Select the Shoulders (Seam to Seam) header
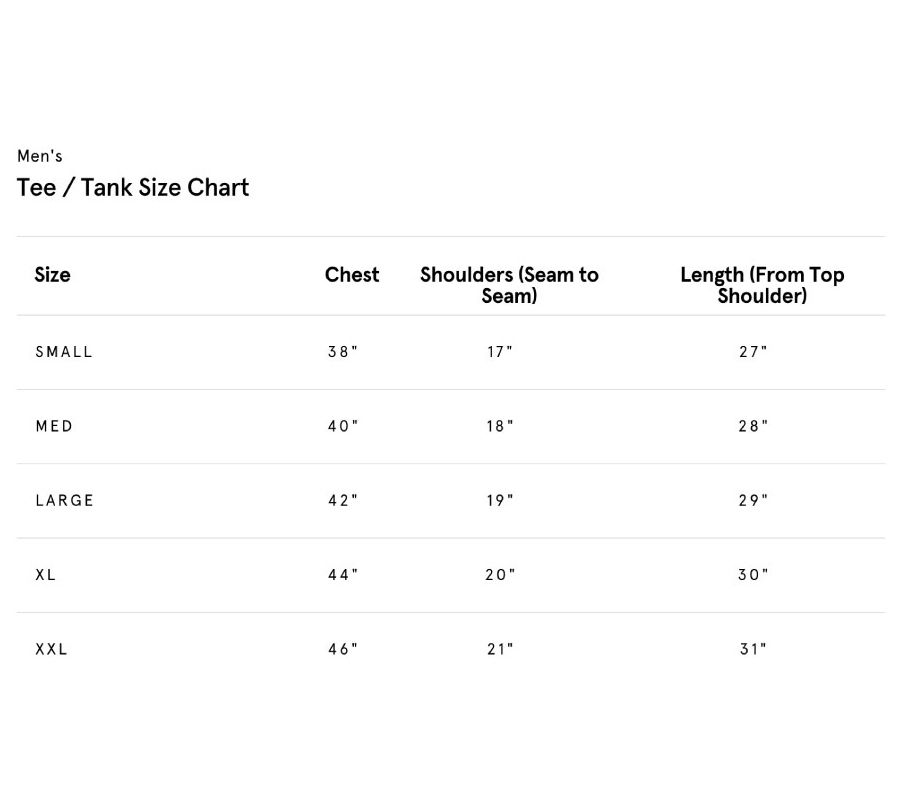906x805 pixels. coord(509,285)
